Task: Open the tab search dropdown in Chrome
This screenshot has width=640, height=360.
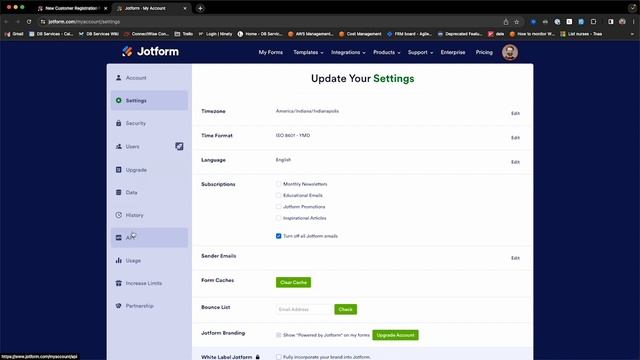Action: (x=632, y=8)
